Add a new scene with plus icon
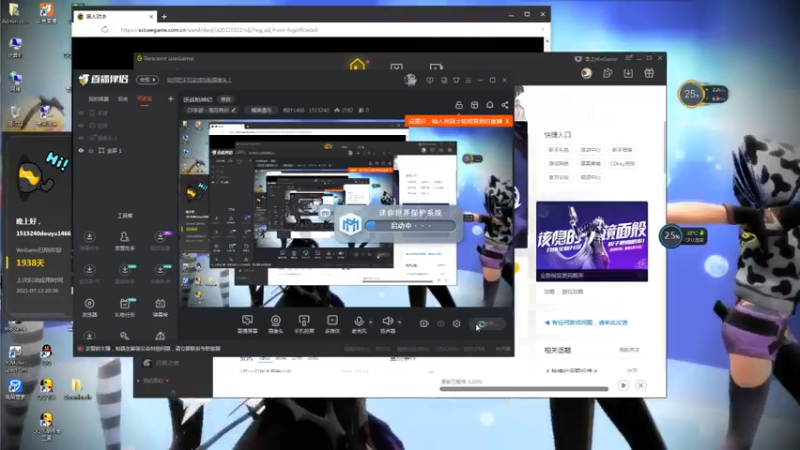This screenshot has height=450, width=800. [170, 98]
